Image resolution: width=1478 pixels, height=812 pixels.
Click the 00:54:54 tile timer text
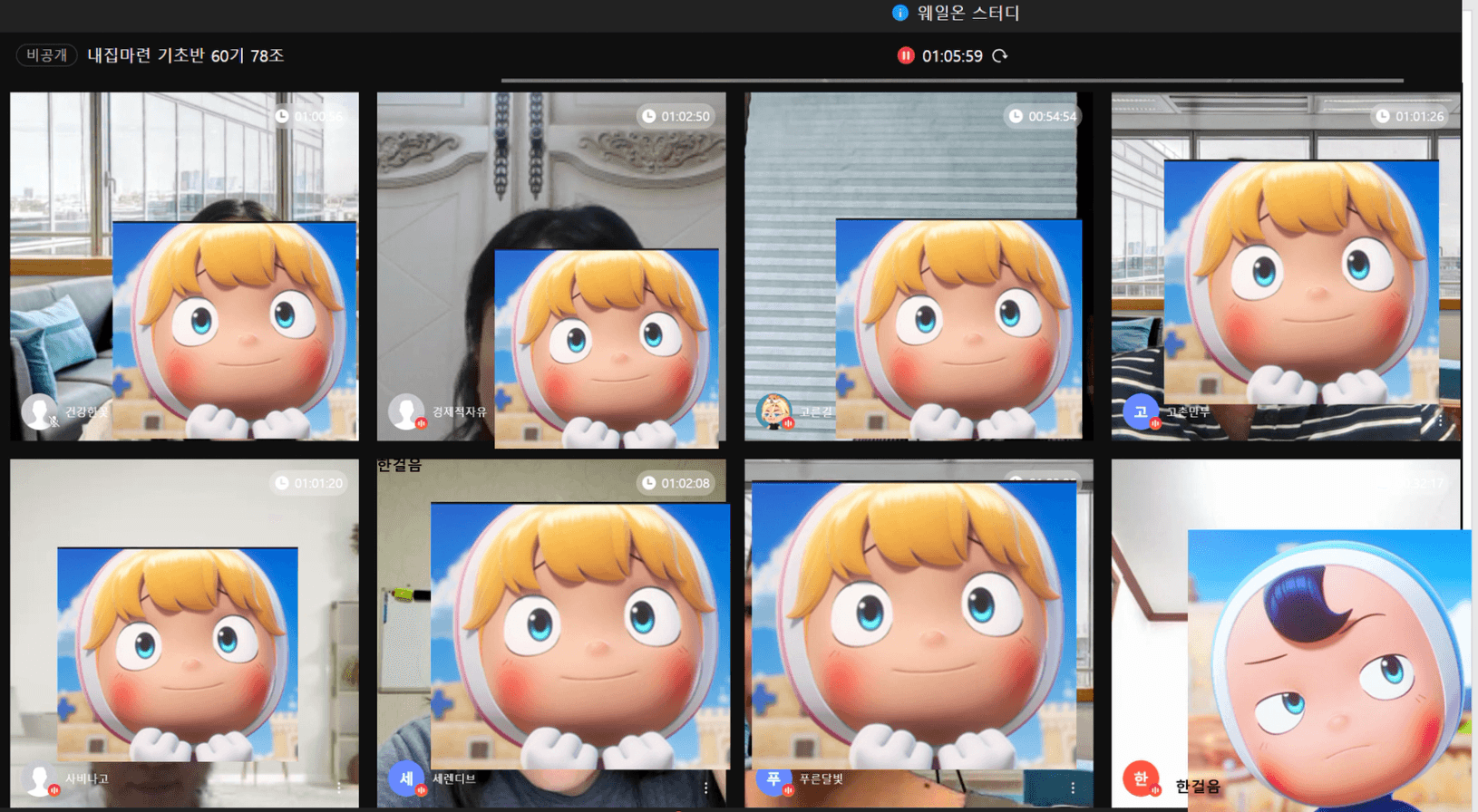(x=1053, y=116)
